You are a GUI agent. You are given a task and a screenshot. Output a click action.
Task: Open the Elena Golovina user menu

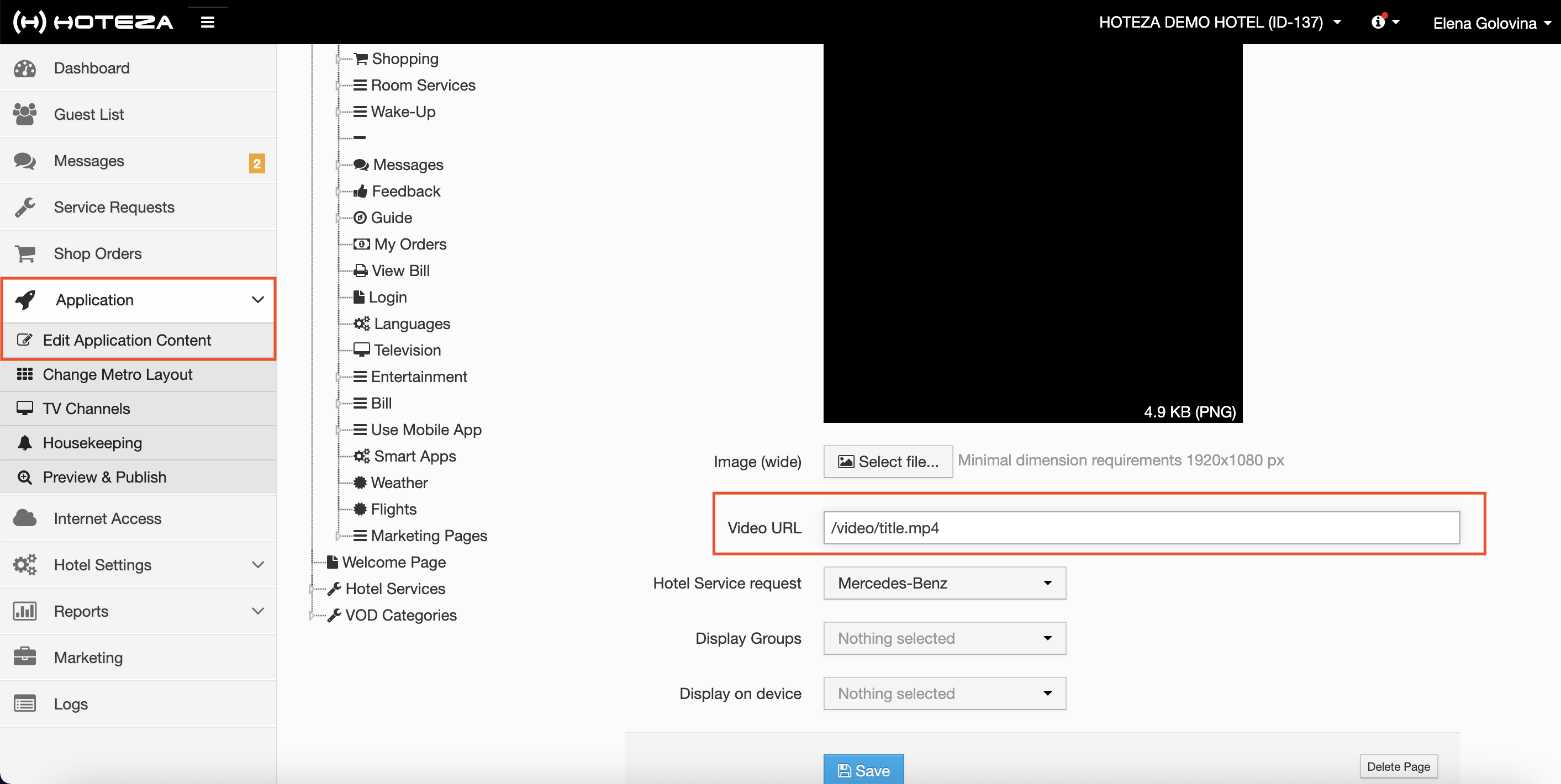click(x=1491, y=24)
